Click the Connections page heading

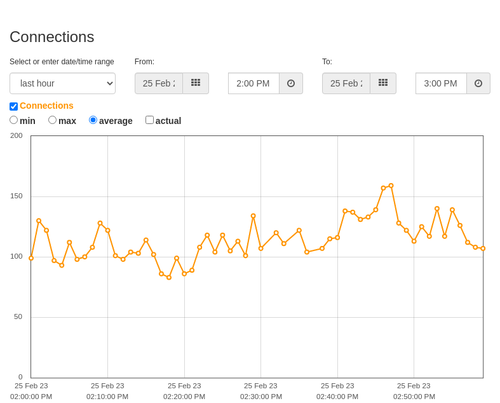tap(52, 37)
